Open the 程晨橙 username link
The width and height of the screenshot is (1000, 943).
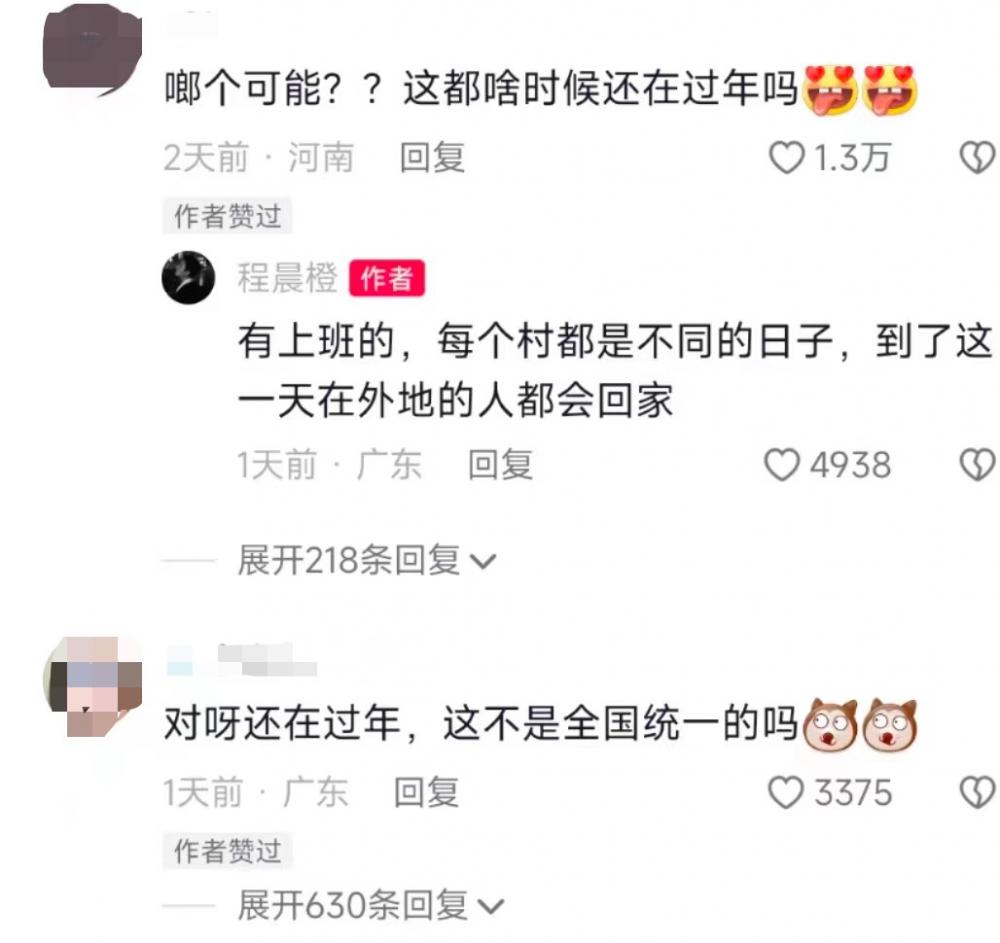(x=287, y=278)
